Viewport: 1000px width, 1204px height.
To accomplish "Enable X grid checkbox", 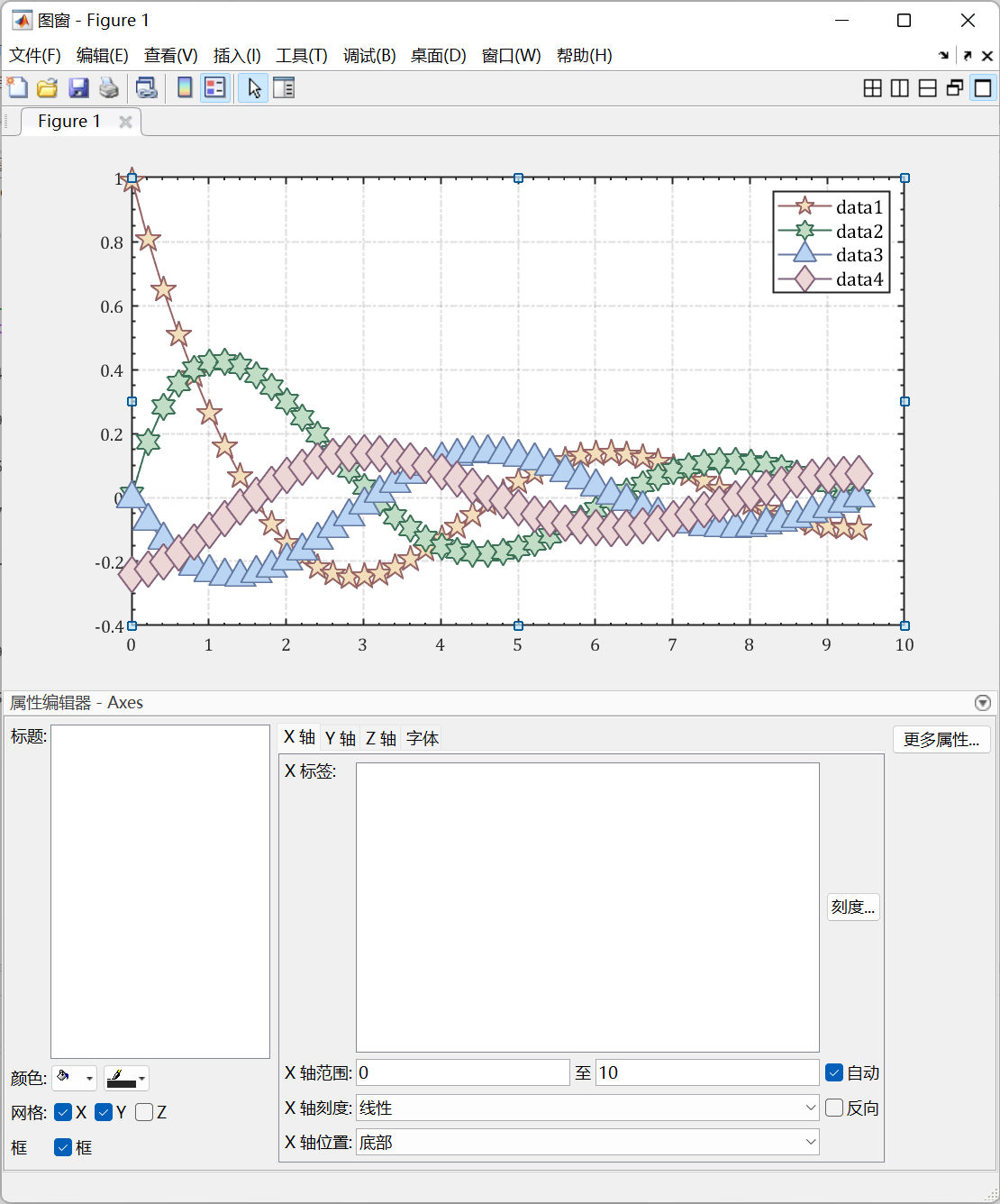I will click(x=63, y=1112).
